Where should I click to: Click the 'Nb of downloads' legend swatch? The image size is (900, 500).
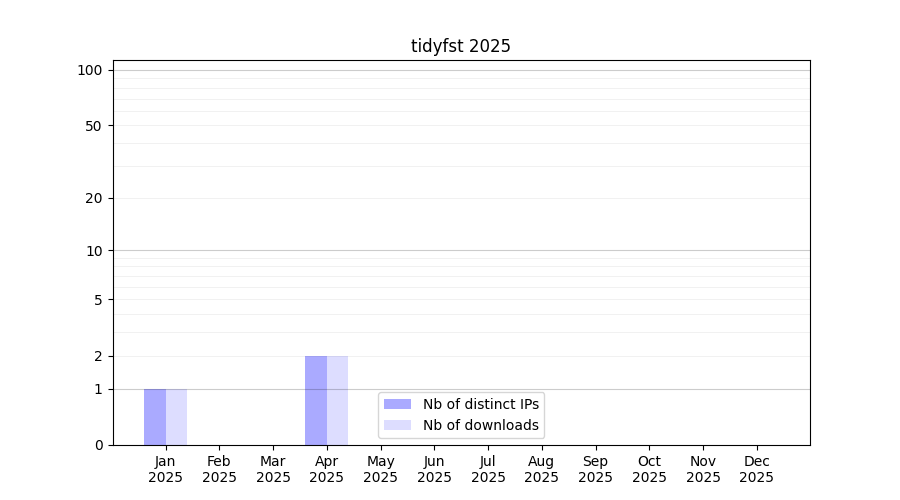click(x=397, y=425)
